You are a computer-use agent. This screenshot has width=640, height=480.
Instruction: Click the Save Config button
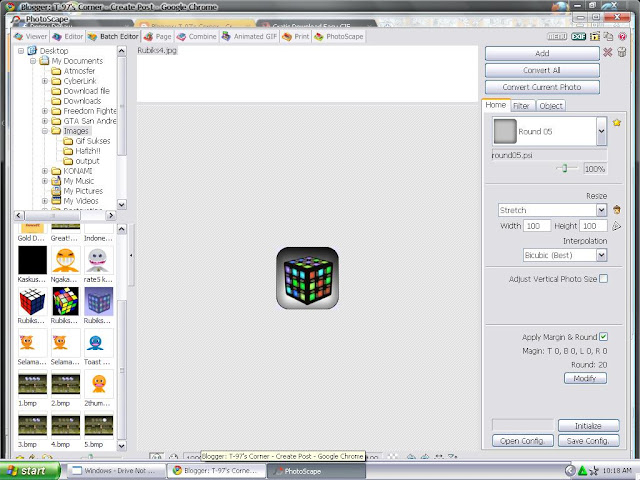tap(588, 441)
